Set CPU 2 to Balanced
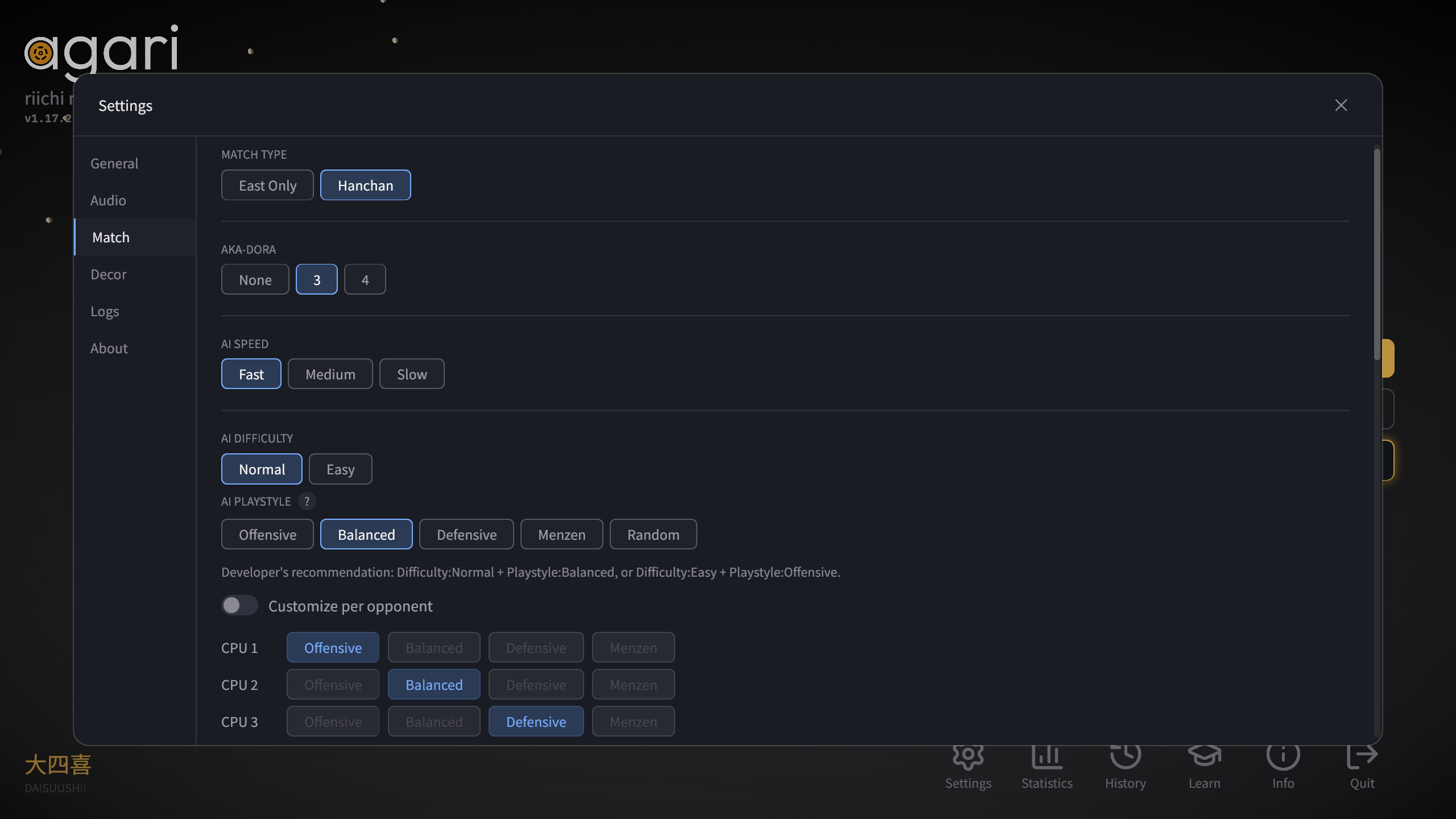Screen dimensions: 1456x819 434,685
